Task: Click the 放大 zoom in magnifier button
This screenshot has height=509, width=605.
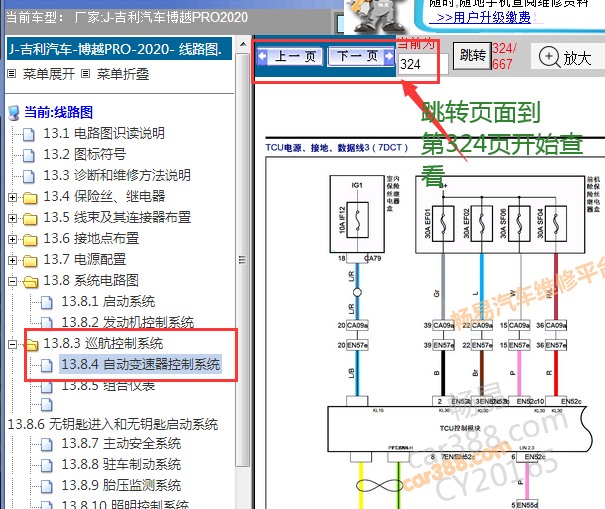Action: [566, 57]
